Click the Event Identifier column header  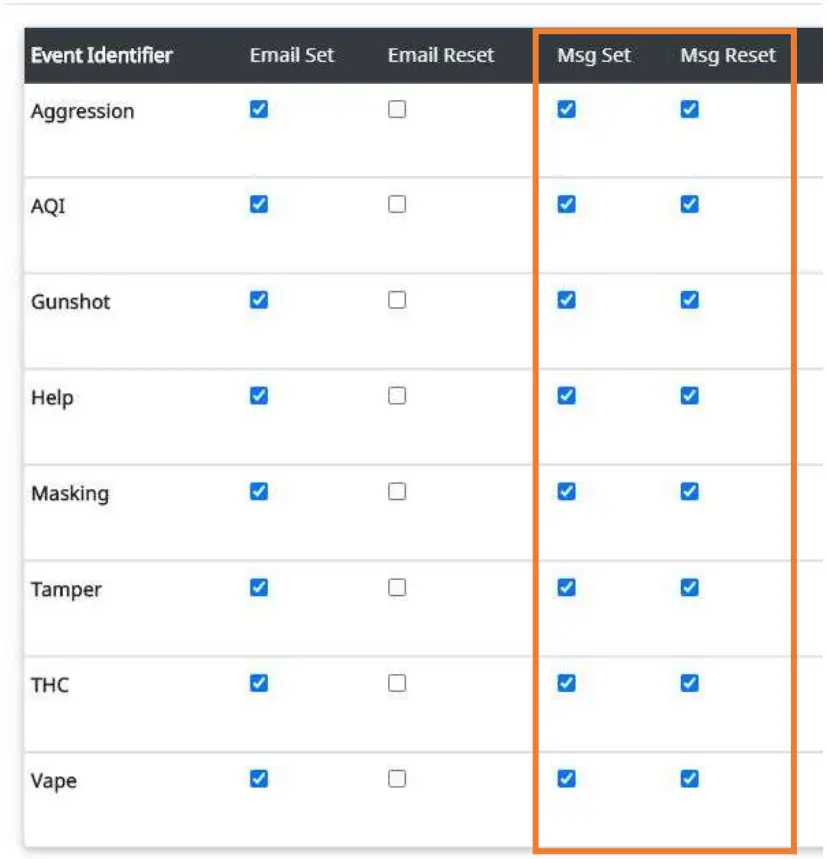[x=102, y=55]
